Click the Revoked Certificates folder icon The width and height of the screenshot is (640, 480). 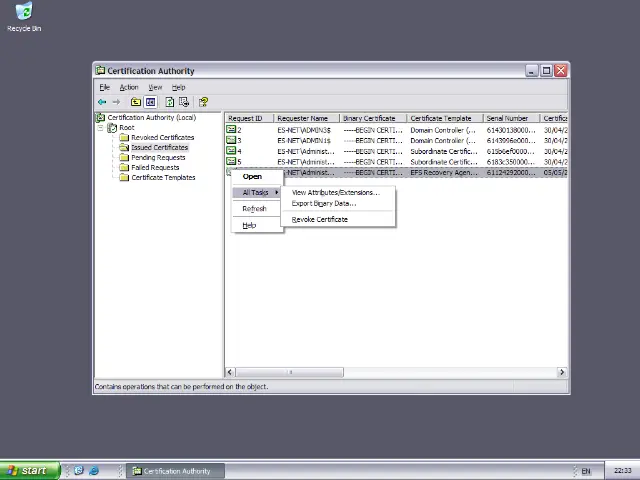point(124,138)
